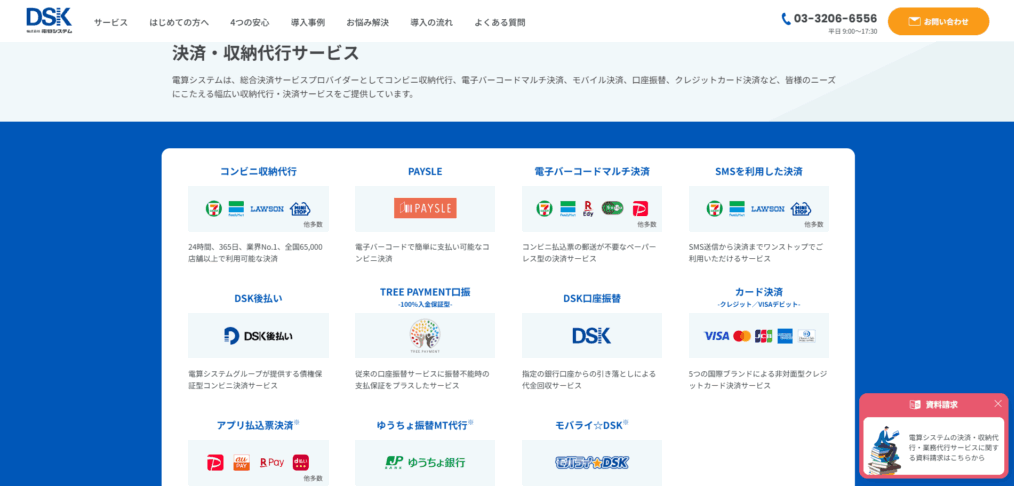Open the コンビニ収納代行 service title
The image size is (1014, 486).
[x=259, y=171]
